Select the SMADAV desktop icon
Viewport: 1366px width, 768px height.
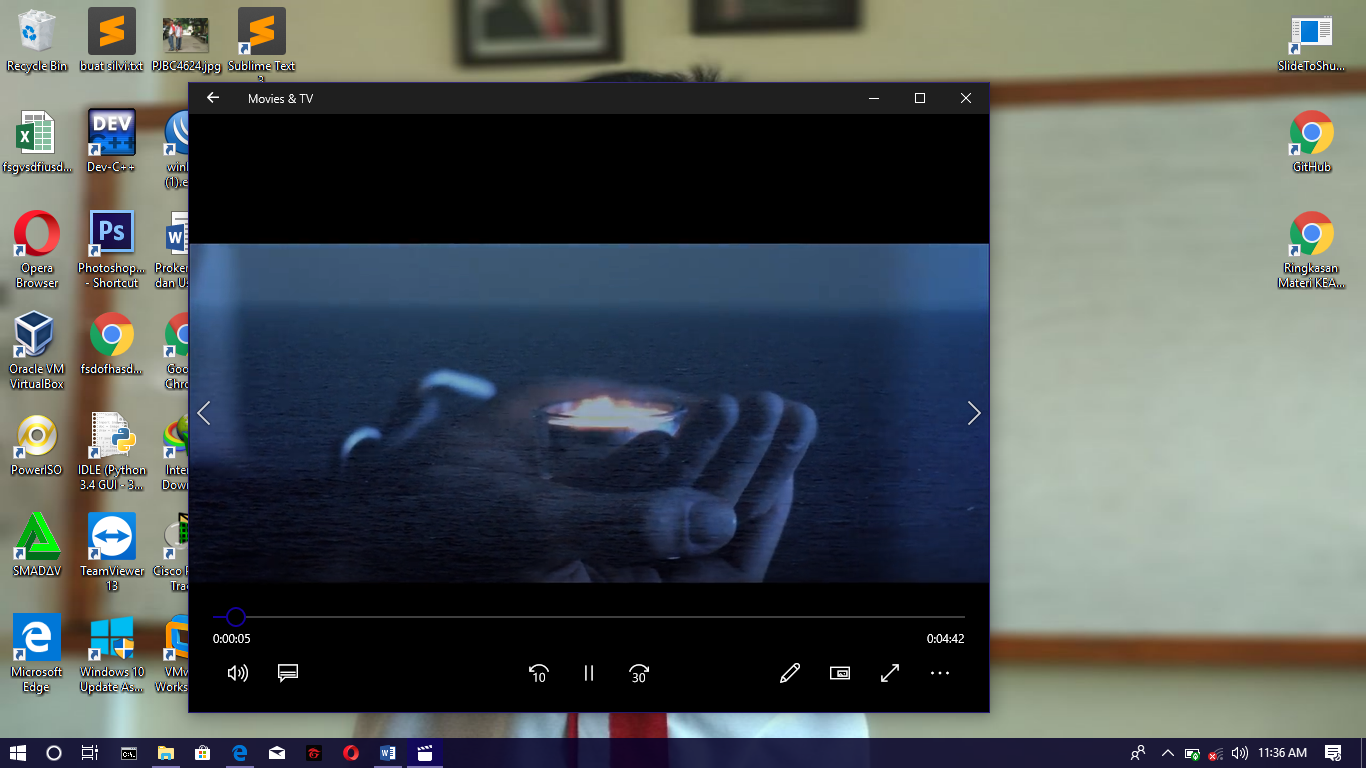click(37, 546)
